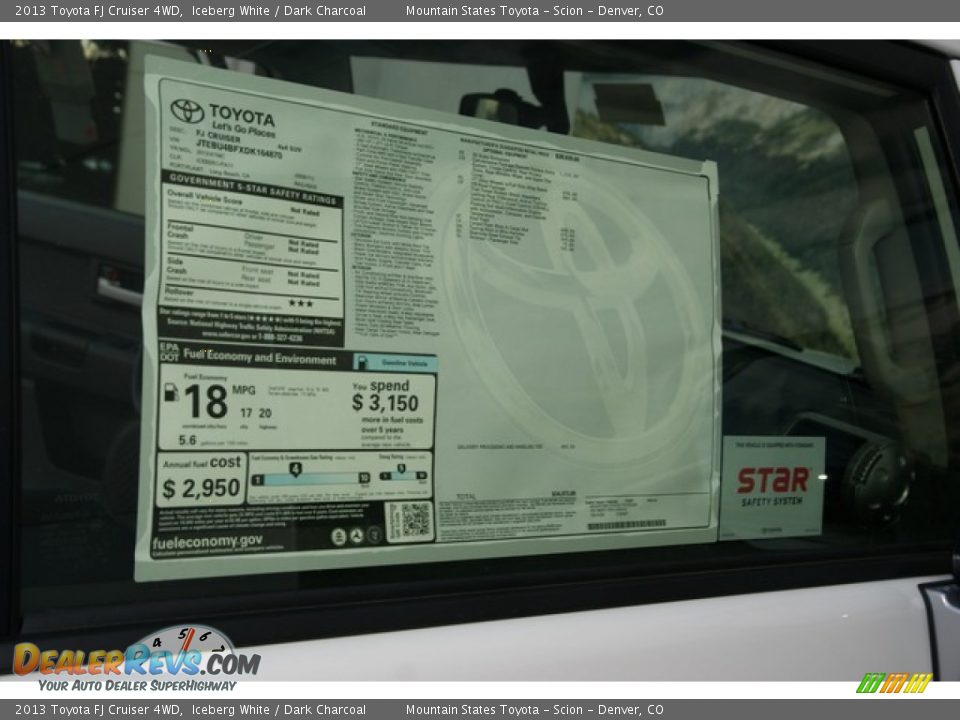960x720 pixels.
Task: Click the '$ 2,950' annual fuel cost
Action: pyautogui.click(x=201, y=489)
